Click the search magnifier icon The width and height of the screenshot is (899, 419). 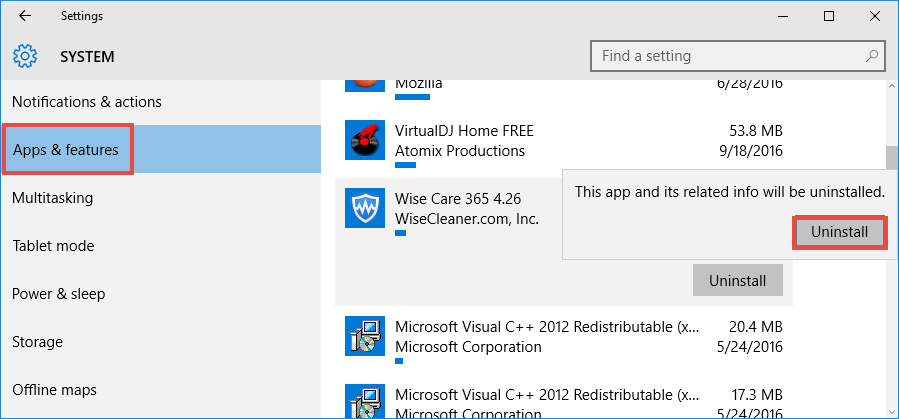(x=873, y=56)
